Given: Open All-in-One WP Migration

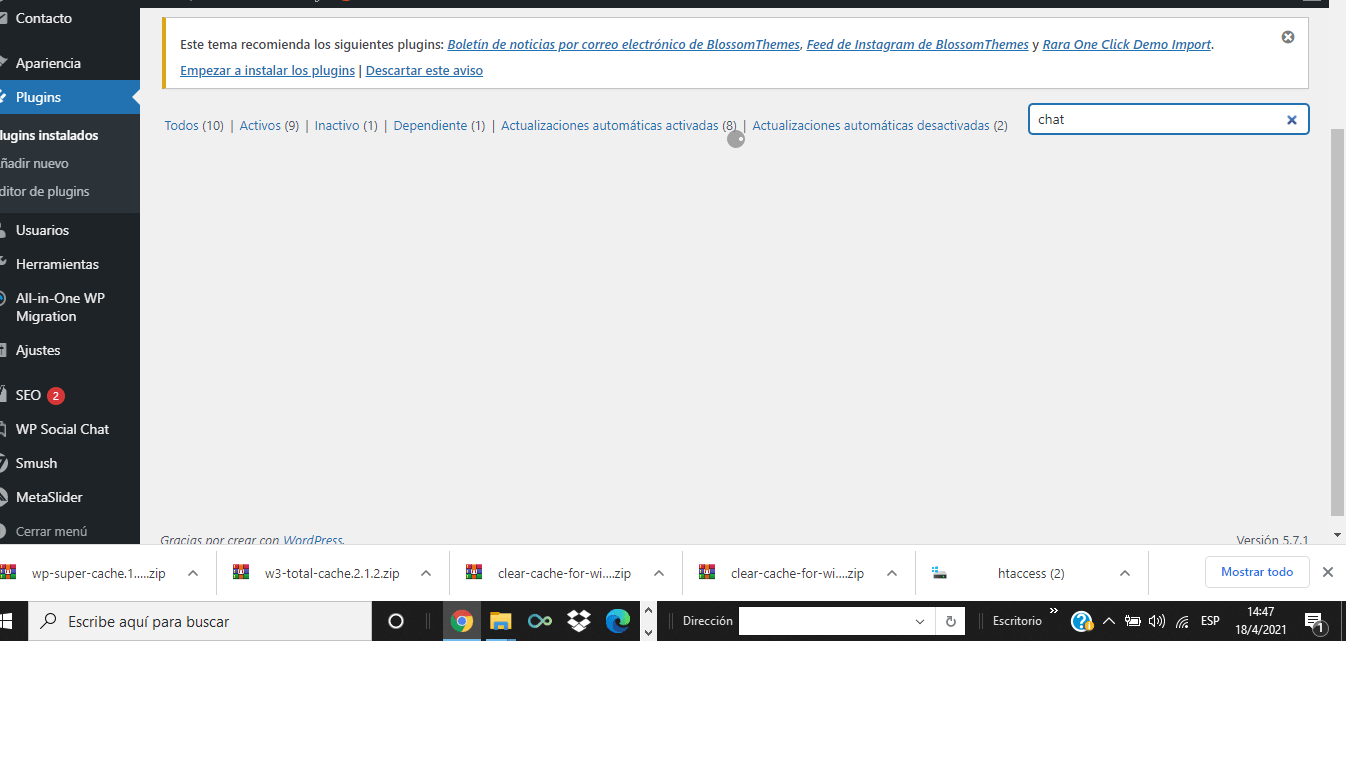Looking at the screenshot, I should [x=60, y=307].
